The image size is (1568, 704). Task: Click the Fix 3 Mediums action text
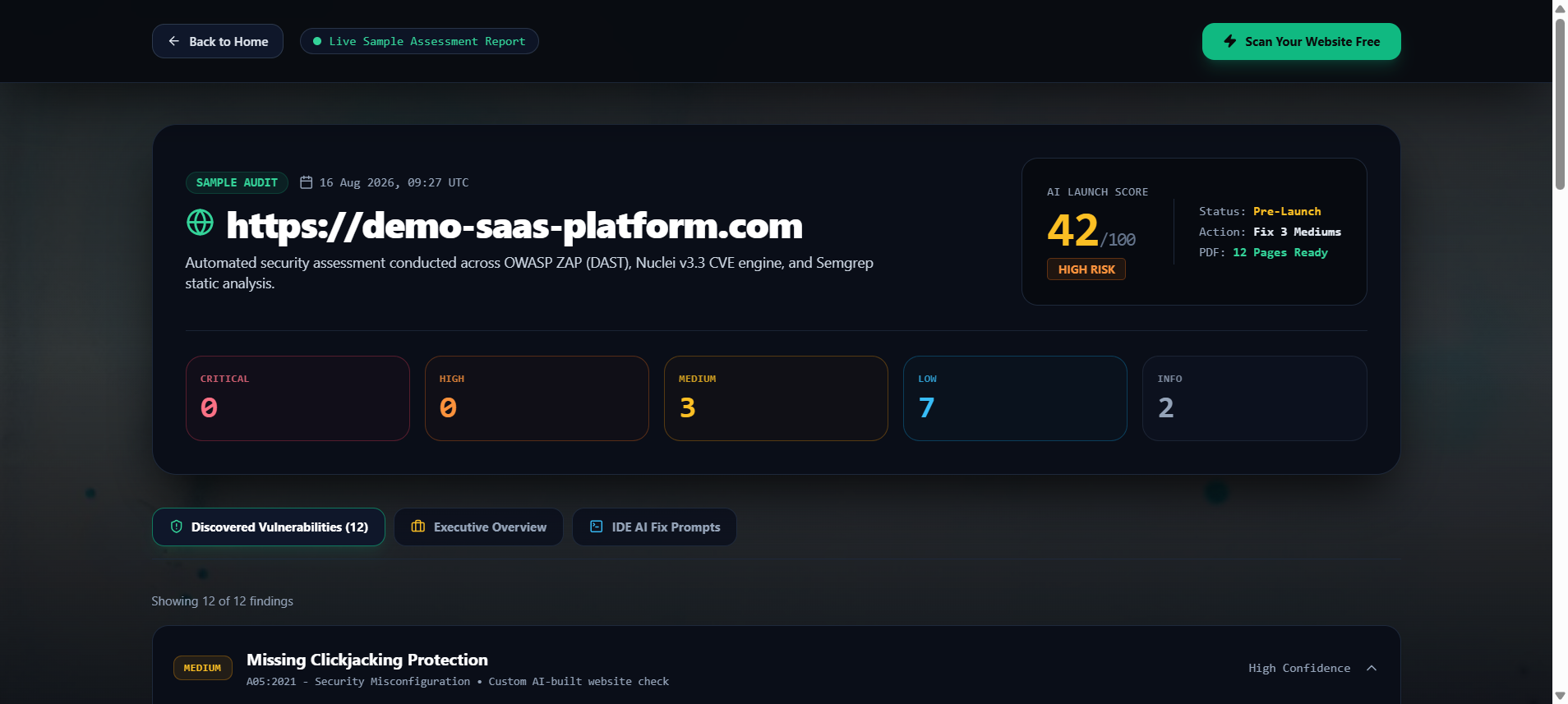(x=1297, y=232)
